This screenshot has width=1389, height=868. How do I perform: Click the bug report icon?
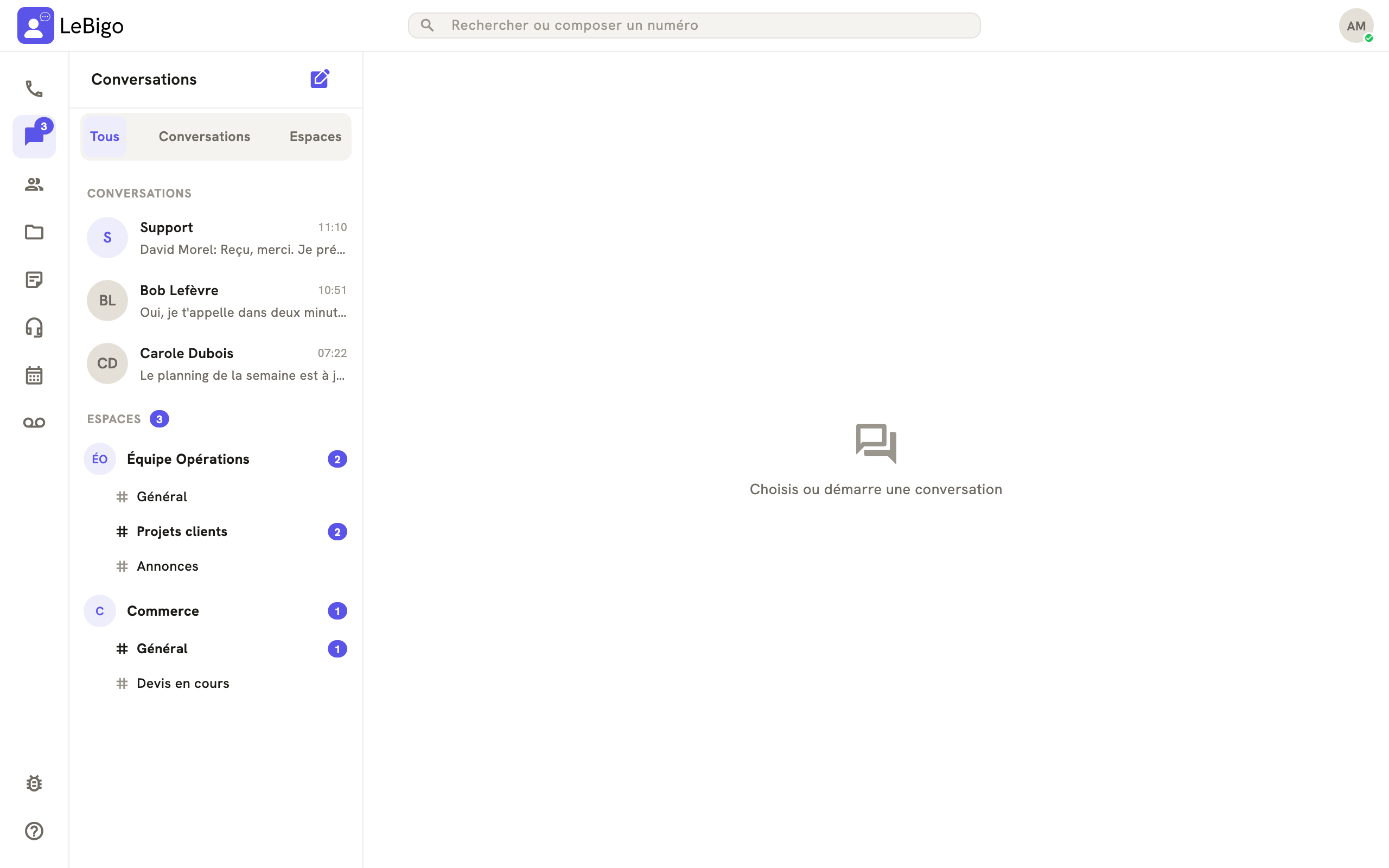[x=34, y=783]
